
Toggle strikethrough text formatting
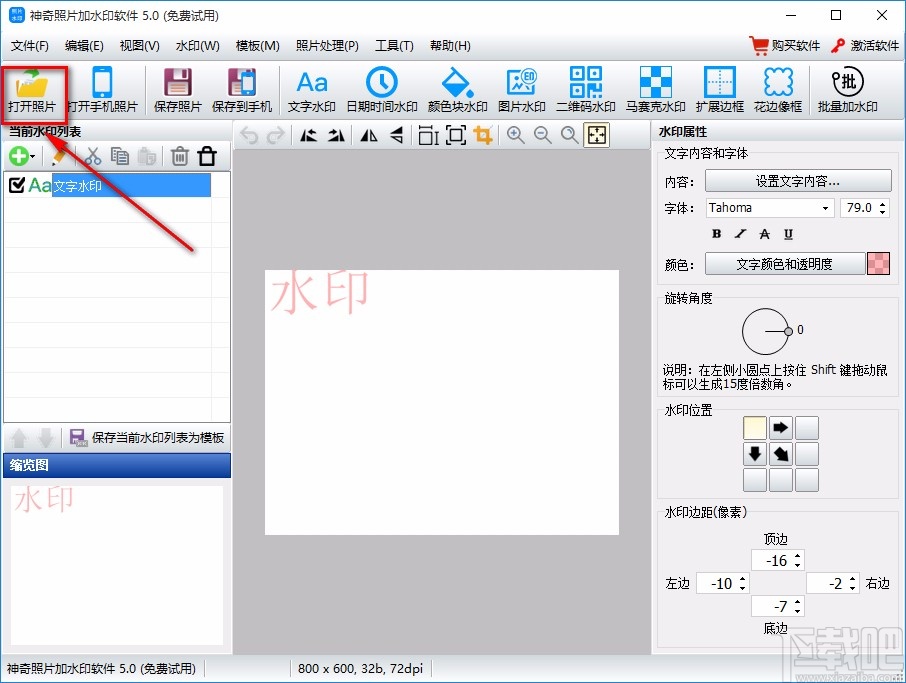tap(764, 234)
